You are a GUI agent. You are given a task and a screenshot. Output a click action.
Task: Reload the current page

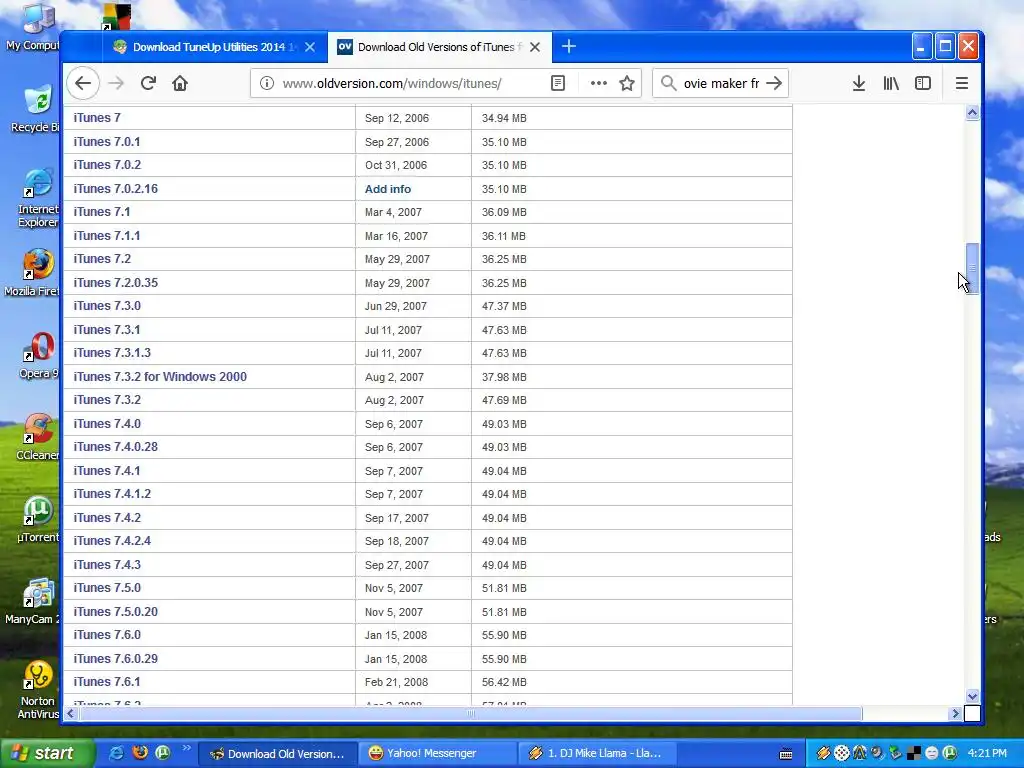148,84
